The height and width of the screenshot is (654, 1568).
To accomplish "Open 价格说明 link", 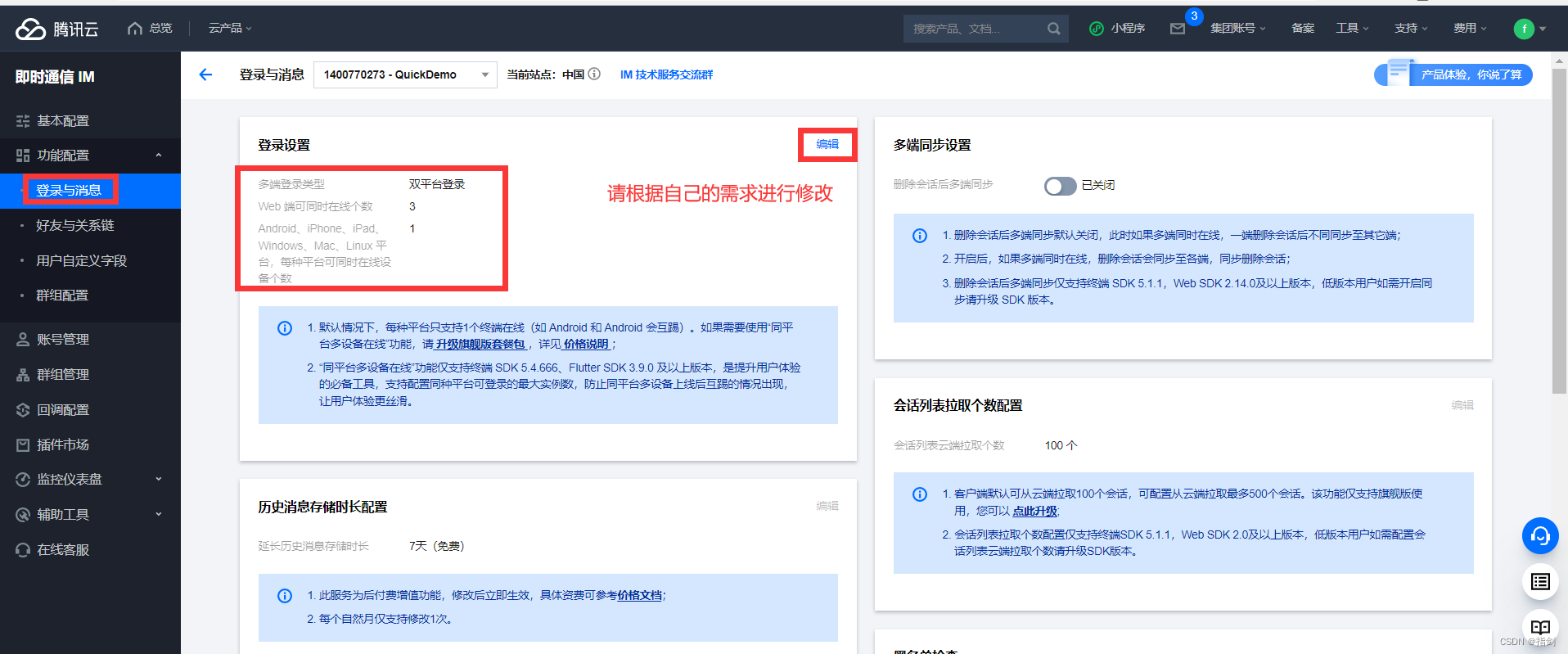I will [x=586, y=345].
